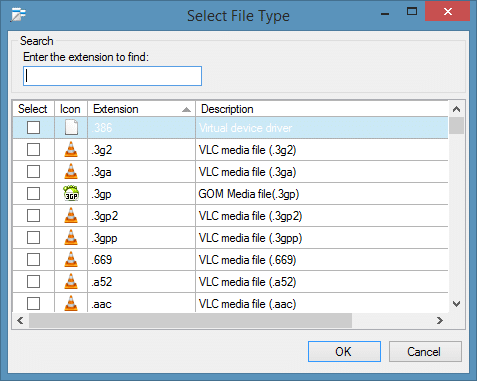
Task: Click the VLC cone icon for .669
Action: (x=71, y=259)
